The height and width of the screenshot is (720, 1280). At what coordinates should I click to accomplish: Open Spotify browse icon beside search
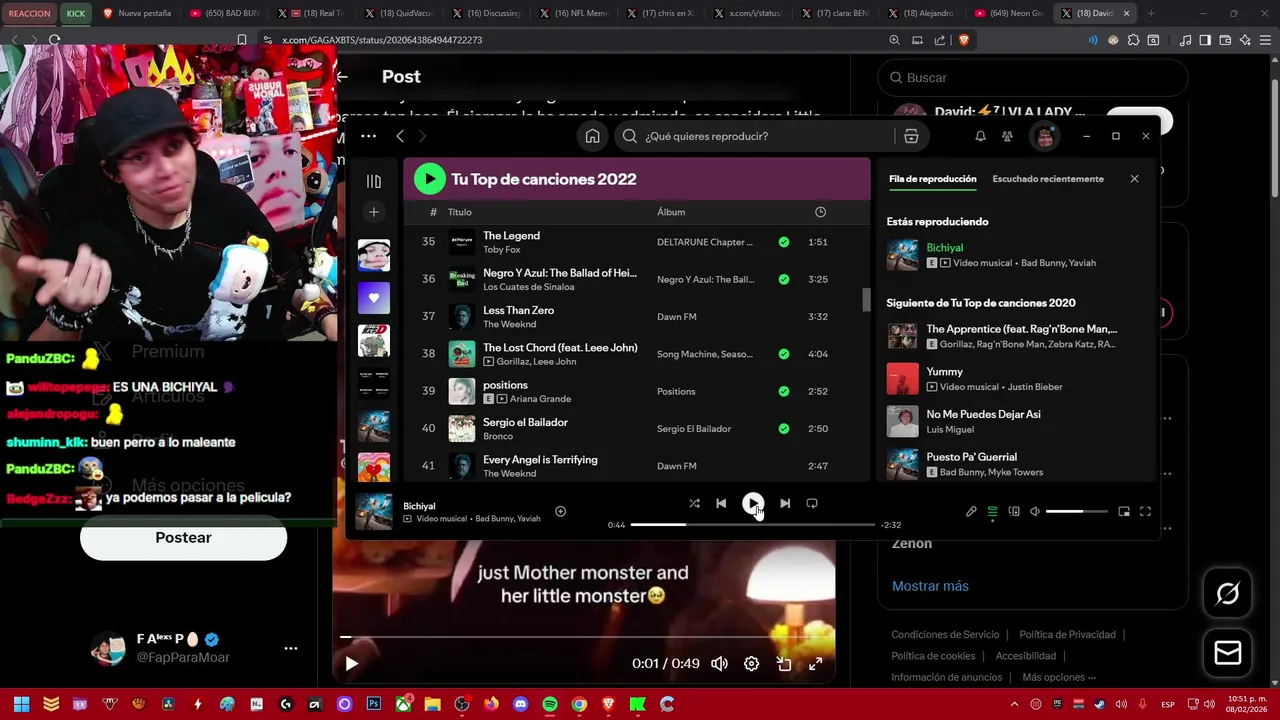tap(911, 136)
